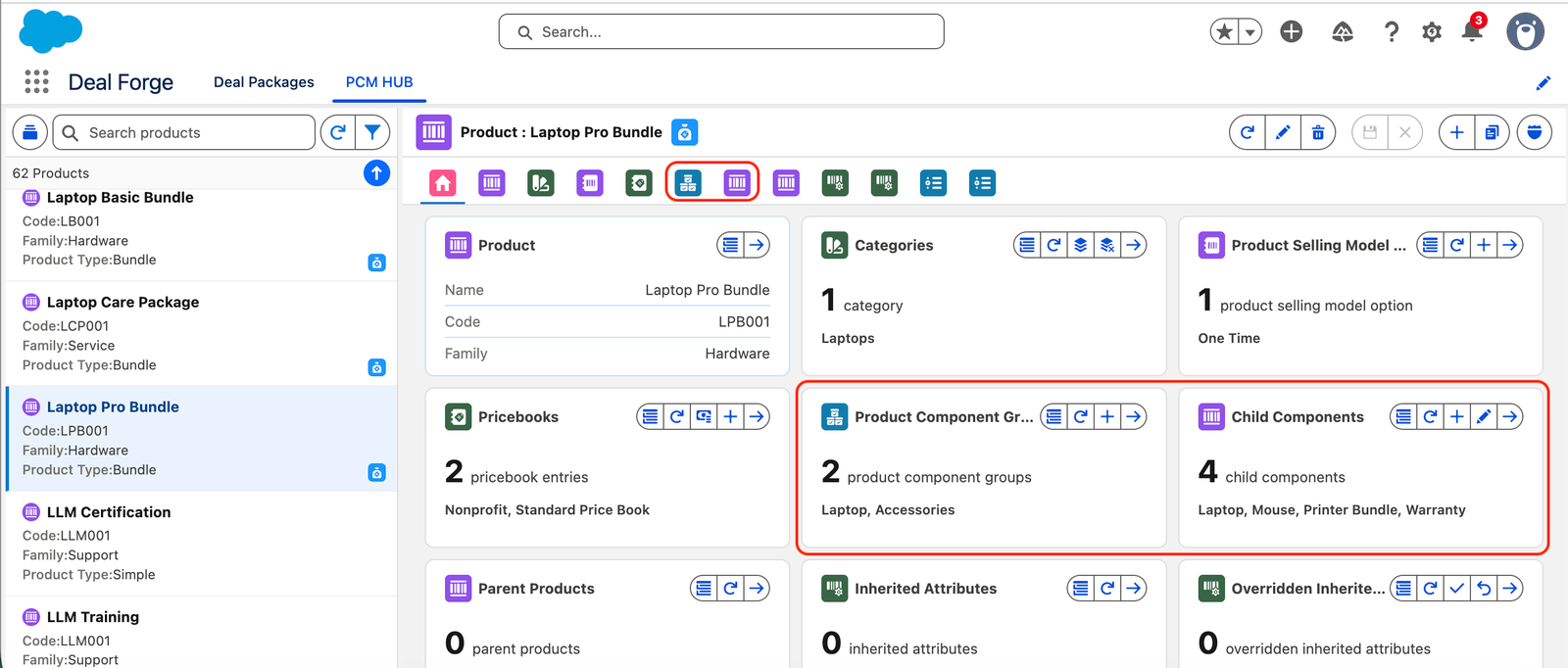Open Pricebooks card list view
Screen dimensions: 1568x668
click(651, 416)
